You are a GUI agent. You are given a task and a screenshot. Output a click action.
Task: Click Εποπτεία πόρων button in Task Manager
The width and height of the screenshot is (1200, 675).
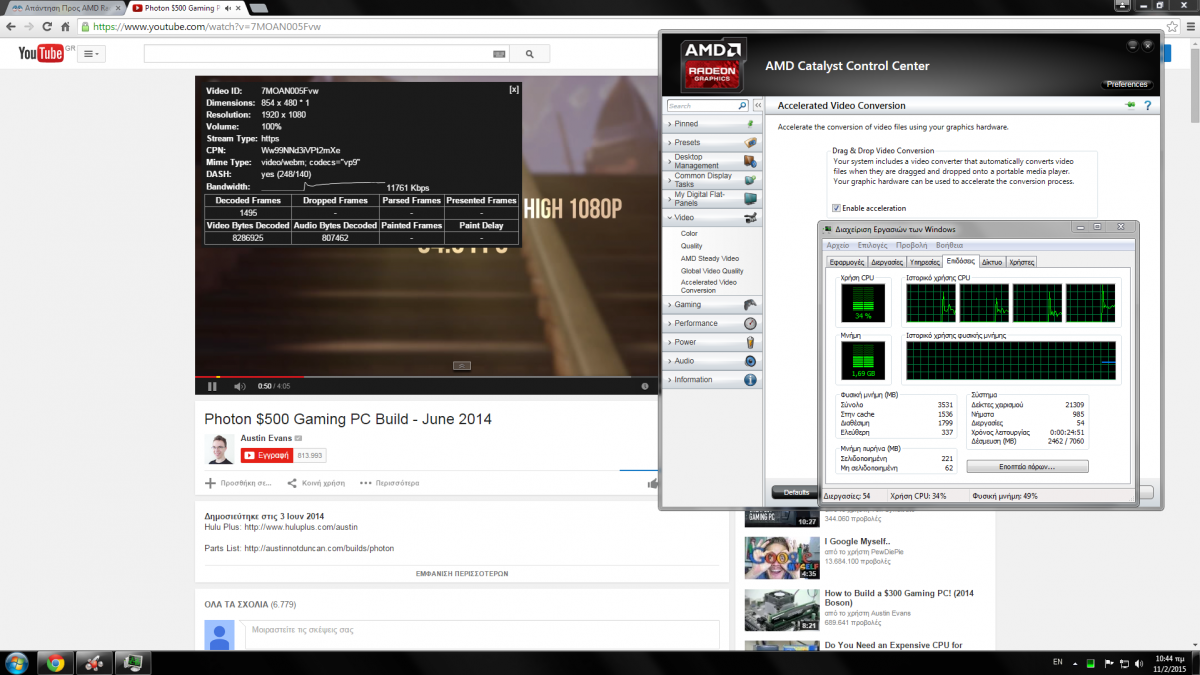tap(1028, 466)
